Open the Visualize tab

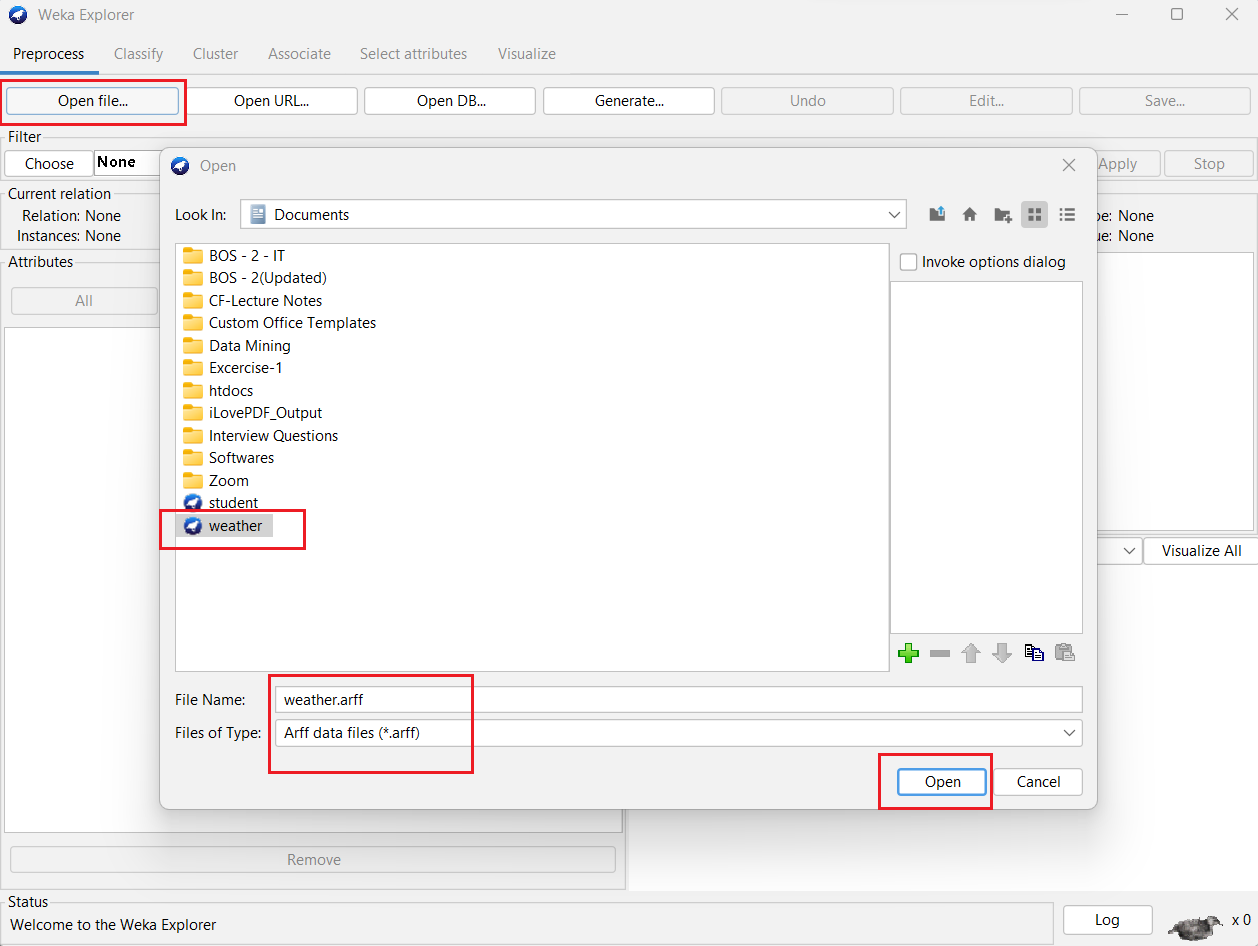(x=527, y=54)
